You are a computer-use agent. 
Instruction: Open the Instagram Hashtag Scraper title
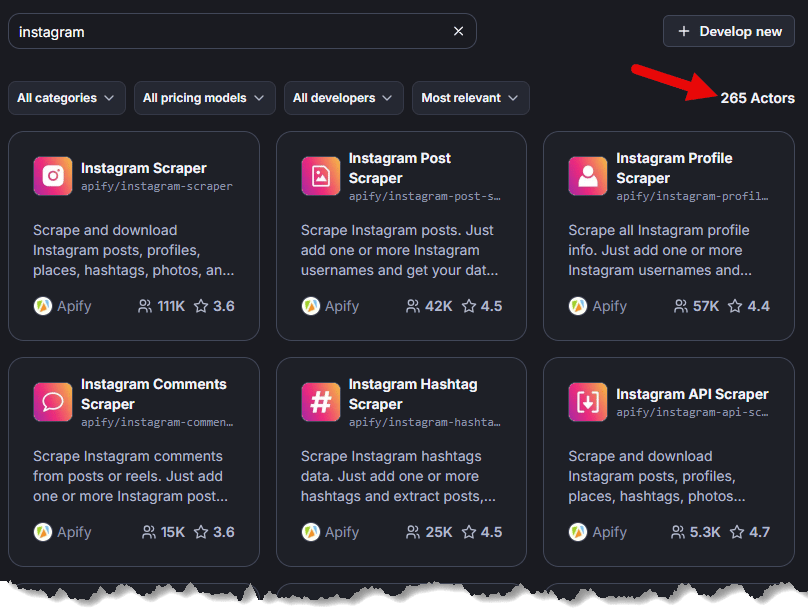click(x=413, y=394)
